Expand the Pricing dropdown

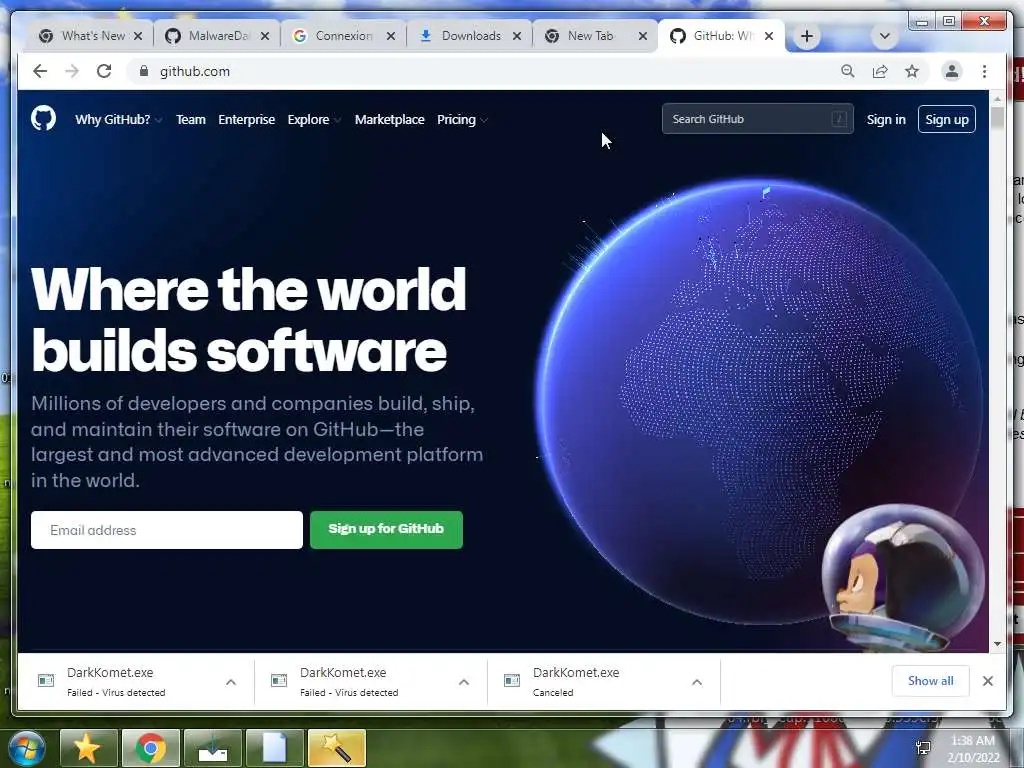[462, 120]
